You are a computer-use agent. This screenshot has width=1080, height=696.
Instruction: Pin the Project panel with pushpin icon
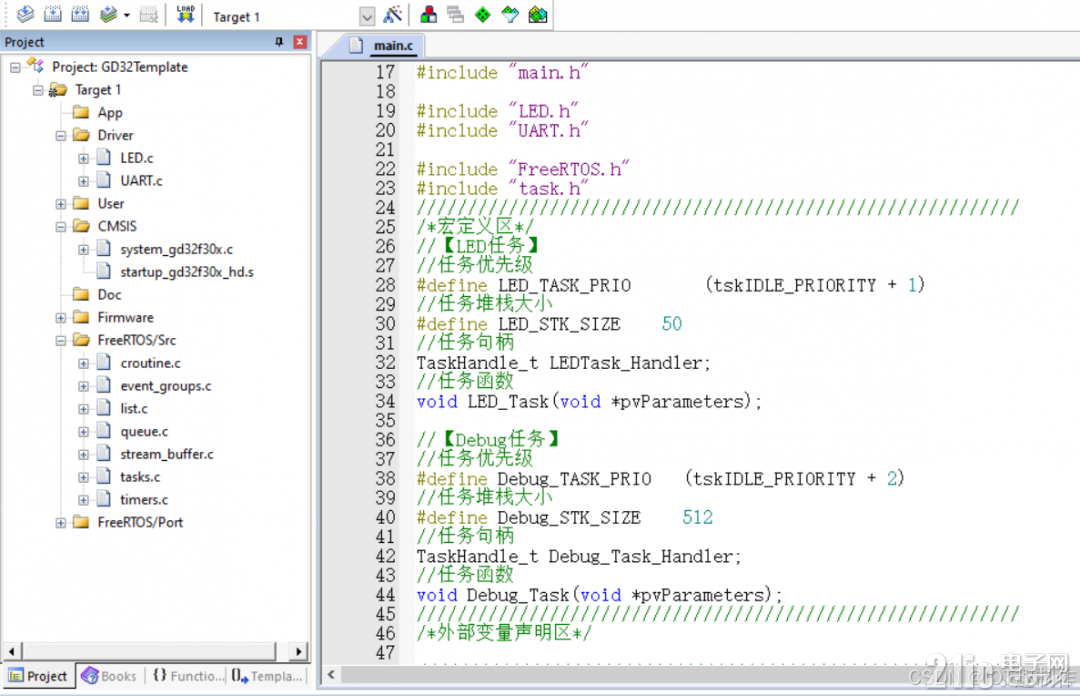[x=279, y=42]
